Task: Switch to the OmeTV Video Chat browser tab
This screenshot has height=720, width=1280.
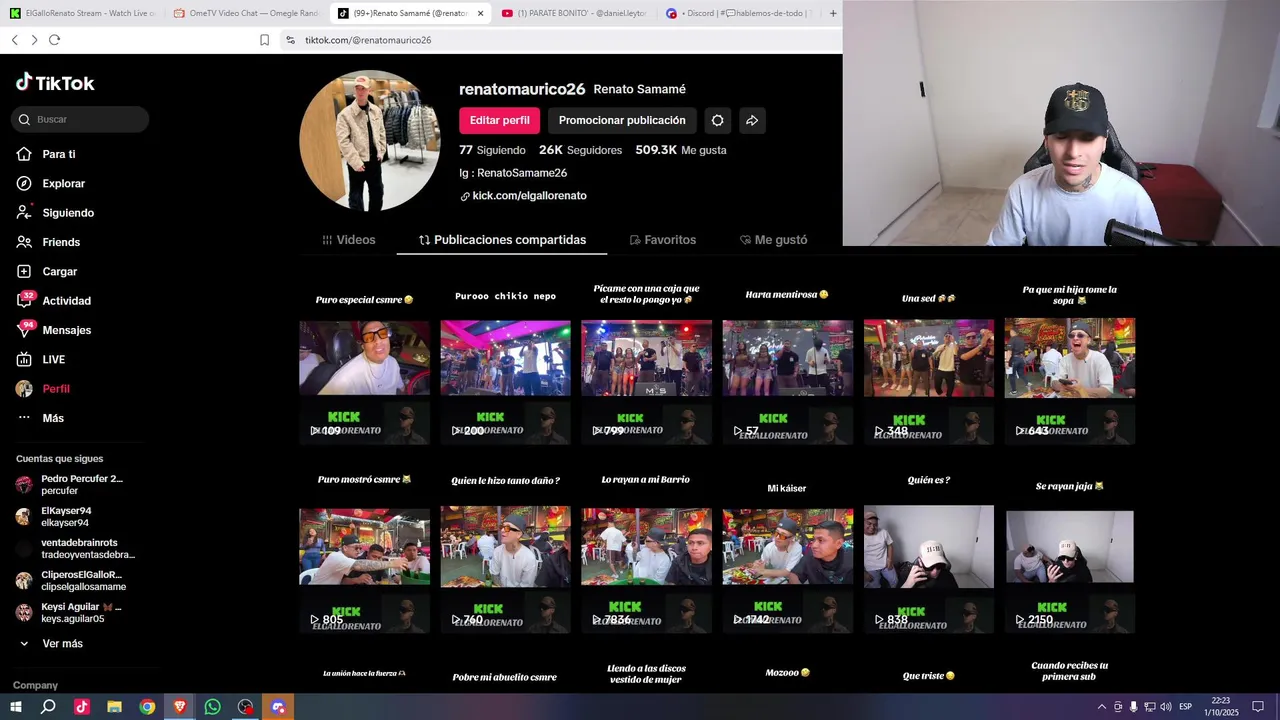Action: pos(245,13)
